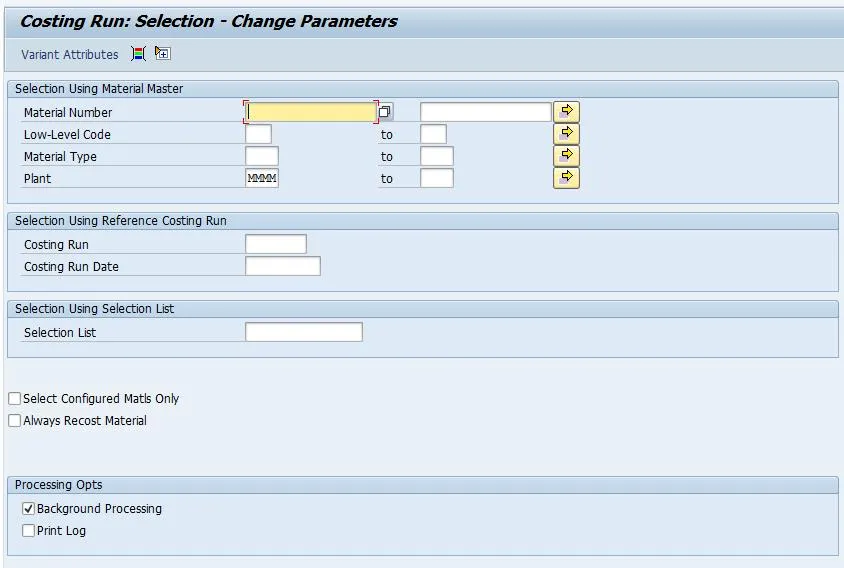Enable Select Configured Matls Only checkbox
This screenshot has height=568, width=844.
15,398
